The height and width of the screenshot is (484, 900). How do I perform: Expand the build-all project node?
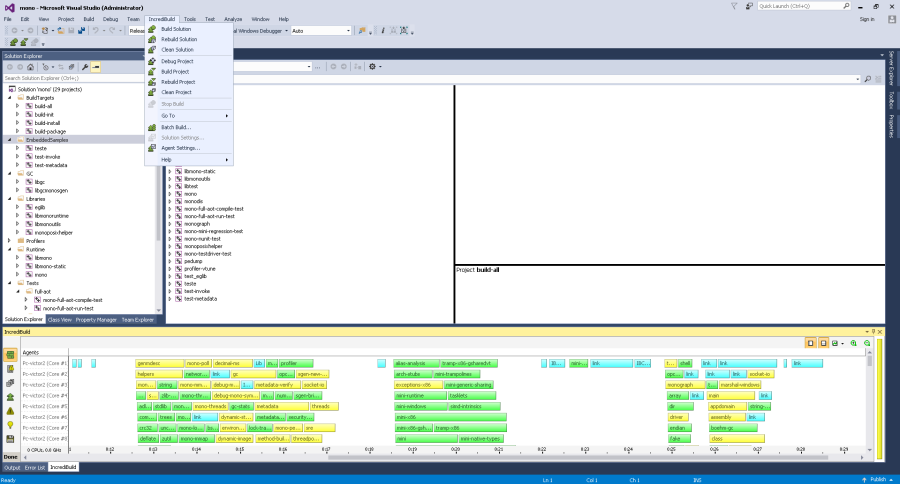tap(18, 106)
